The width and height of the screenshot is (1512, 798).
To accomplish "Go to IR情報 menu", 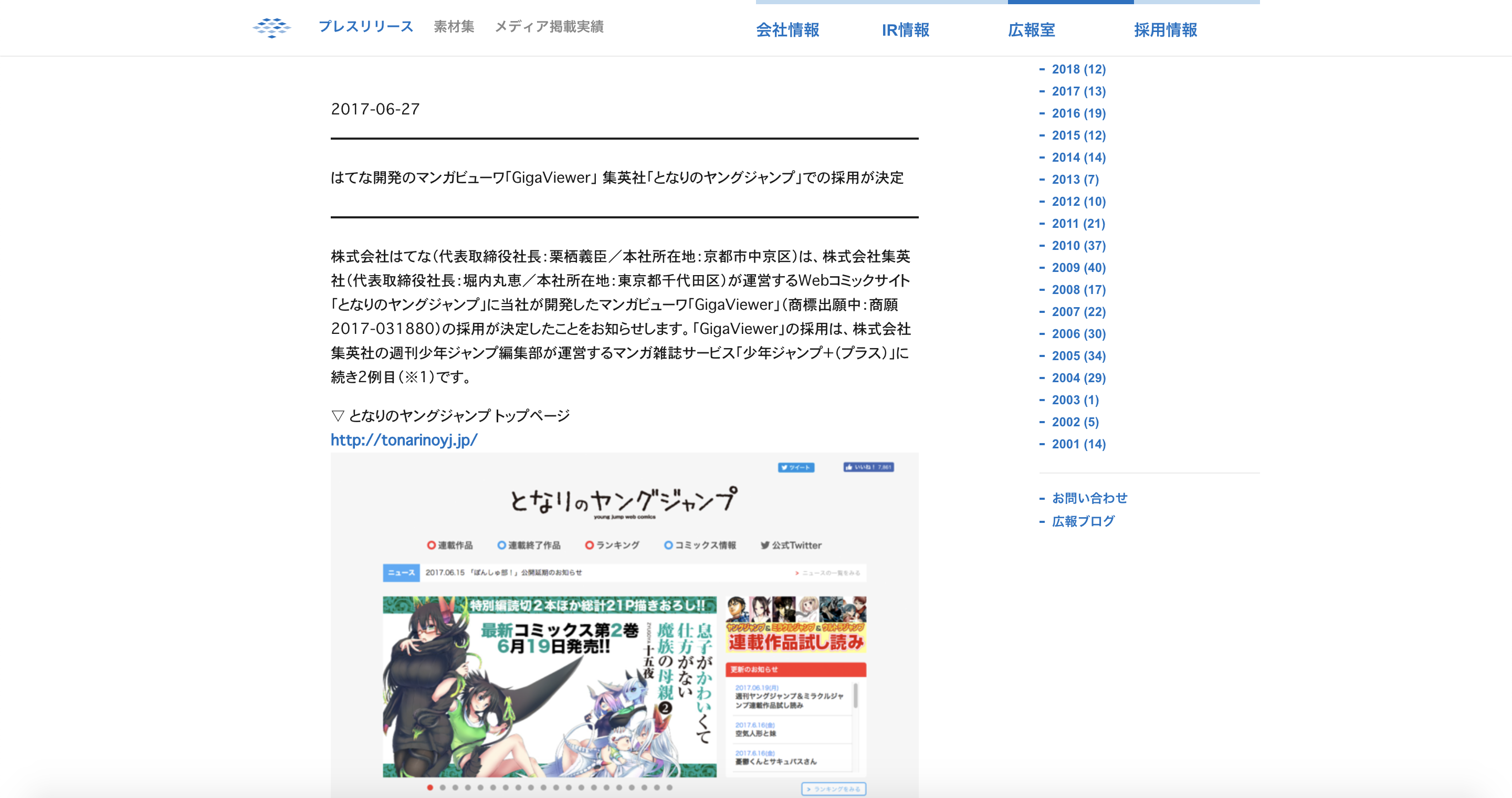I will pyautogui.click(x=905, y=30).
